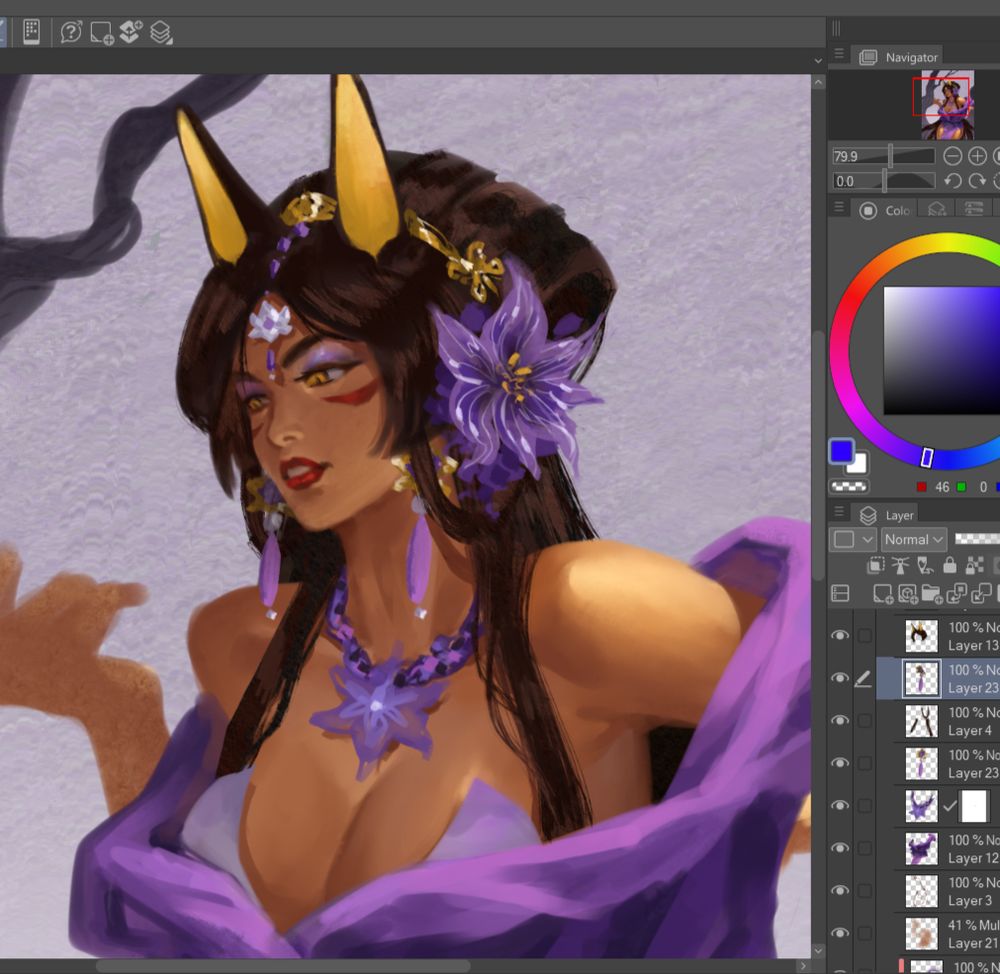Open the palette color dropdown in Layer panel
The width and height of the screenshot is (1000, 974).
click(853, 540)
